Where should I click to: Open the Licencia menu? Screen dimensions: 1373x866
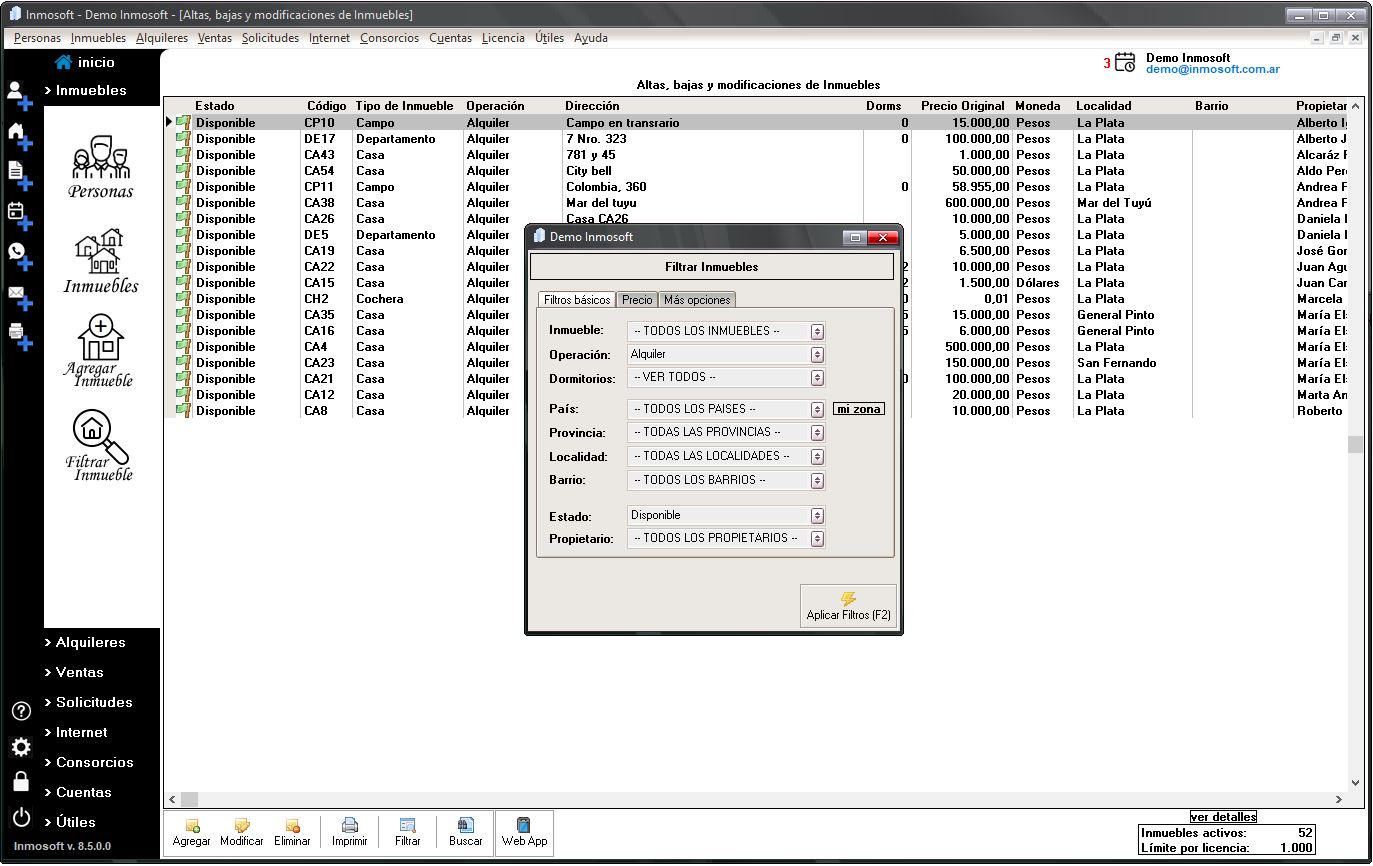pos(503,38)
